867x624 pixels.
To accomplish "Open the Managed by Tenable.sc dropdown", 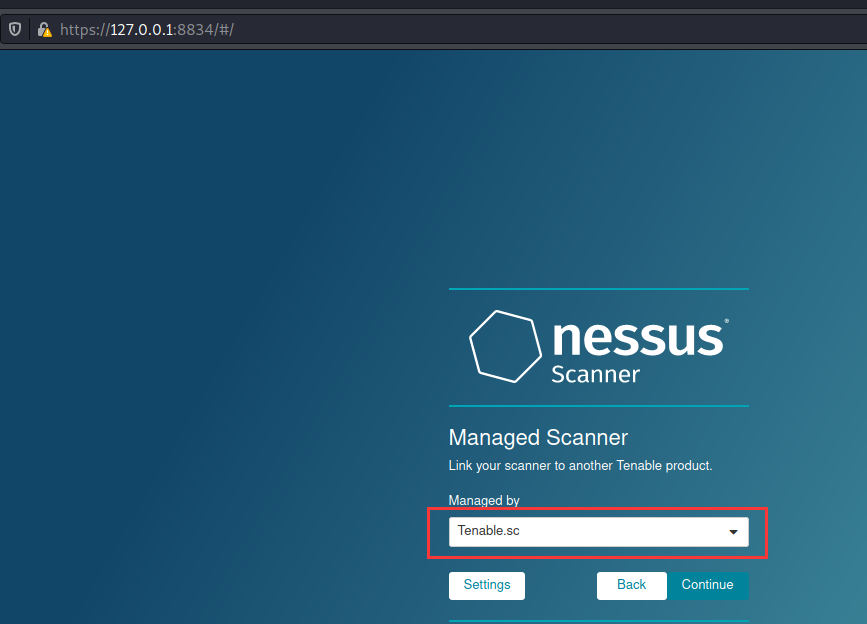I will tap(598, 532).
